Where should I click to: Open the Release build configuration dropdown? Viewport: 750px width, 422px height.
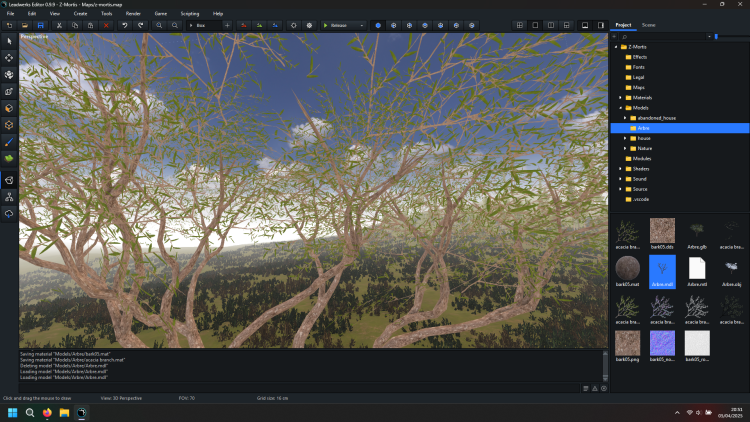click(x=344, y=24)
